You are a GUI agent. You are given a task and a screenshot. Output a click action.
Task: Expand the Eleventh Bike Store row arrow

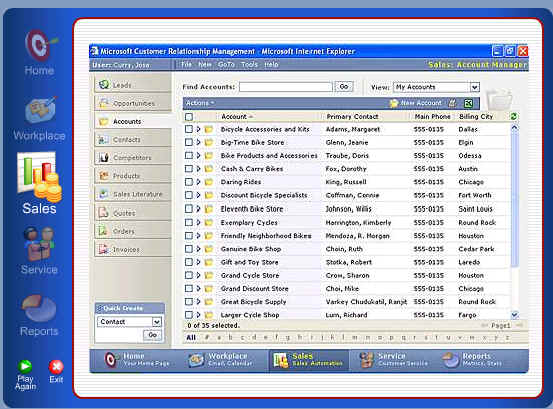198,209
